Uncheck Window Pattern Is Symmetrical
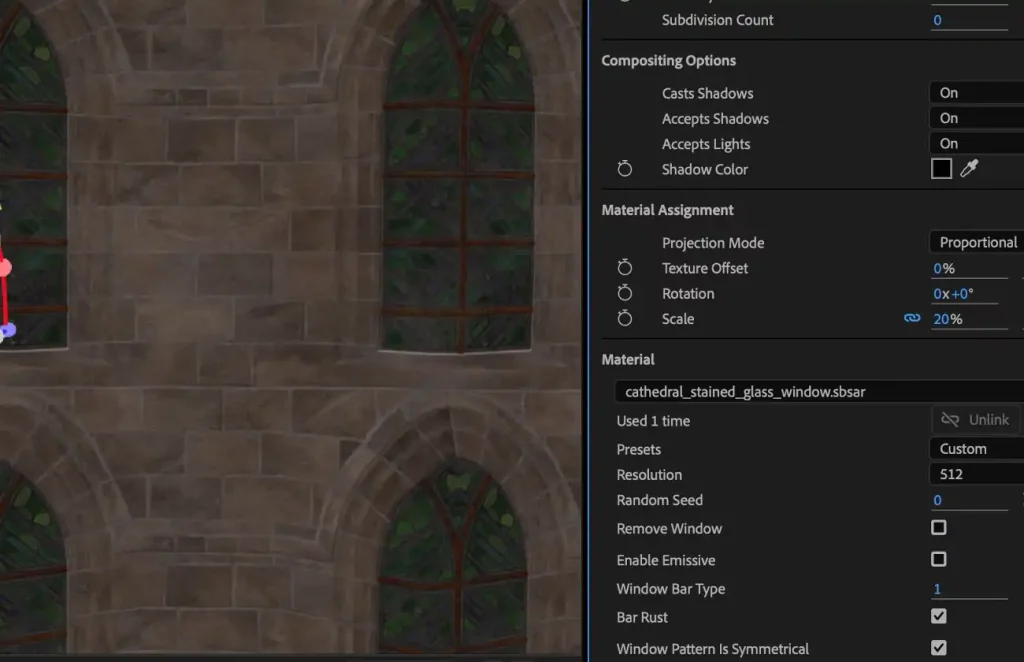The width and height of the screenshot is (1024, 662). [x=938, y=648]
